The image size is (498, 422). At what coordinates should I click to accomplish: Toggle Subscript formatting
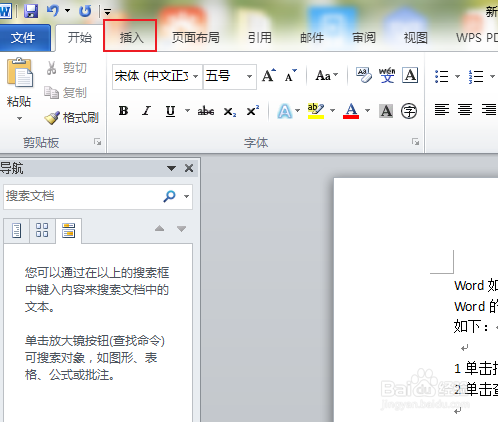click(x=230, y=111)
